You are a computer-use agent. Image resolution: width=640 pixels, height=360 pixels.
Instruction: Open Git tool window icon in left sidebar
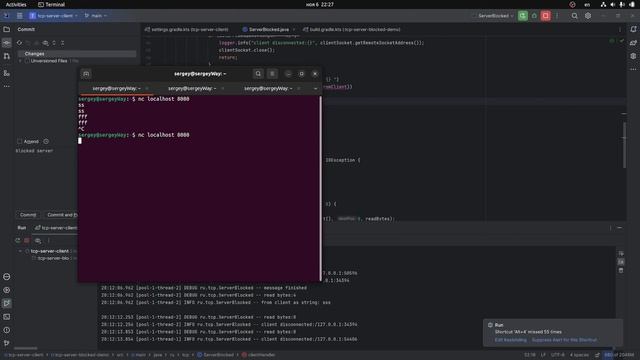7,343
